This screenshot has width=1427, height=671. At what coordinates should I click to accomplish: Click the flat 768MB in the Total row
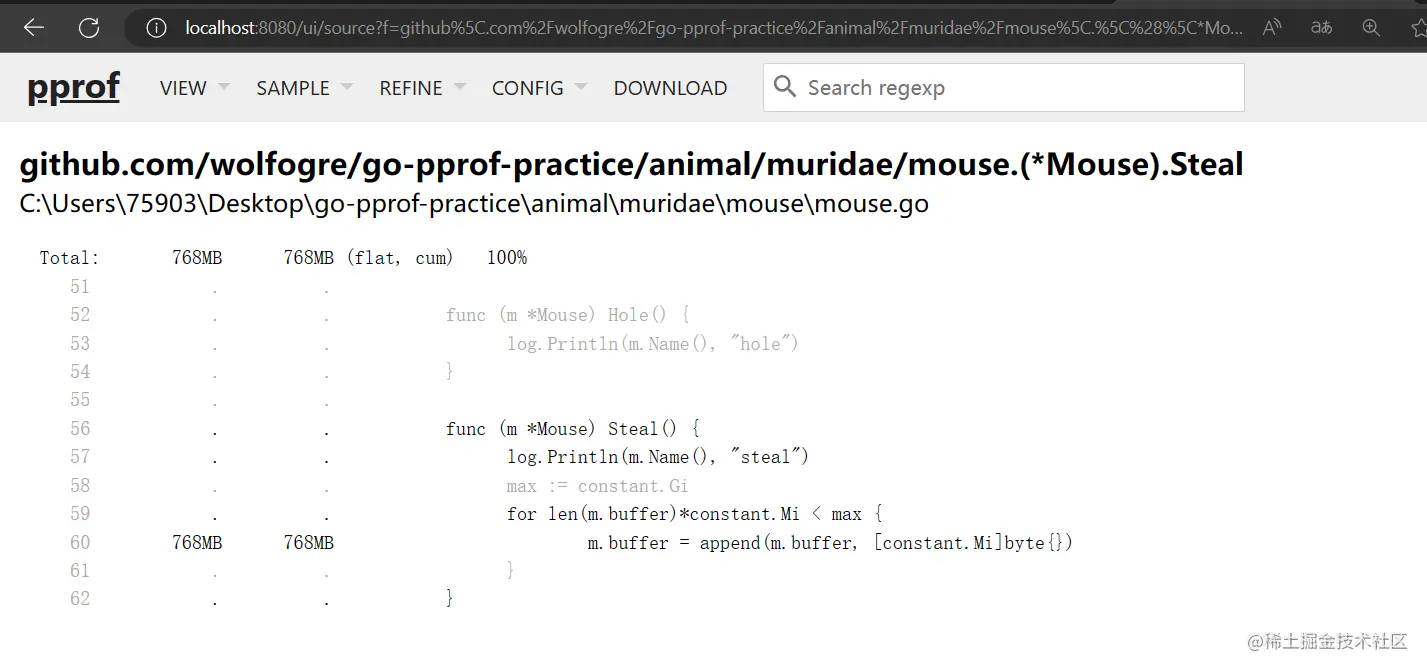[197, 258]
